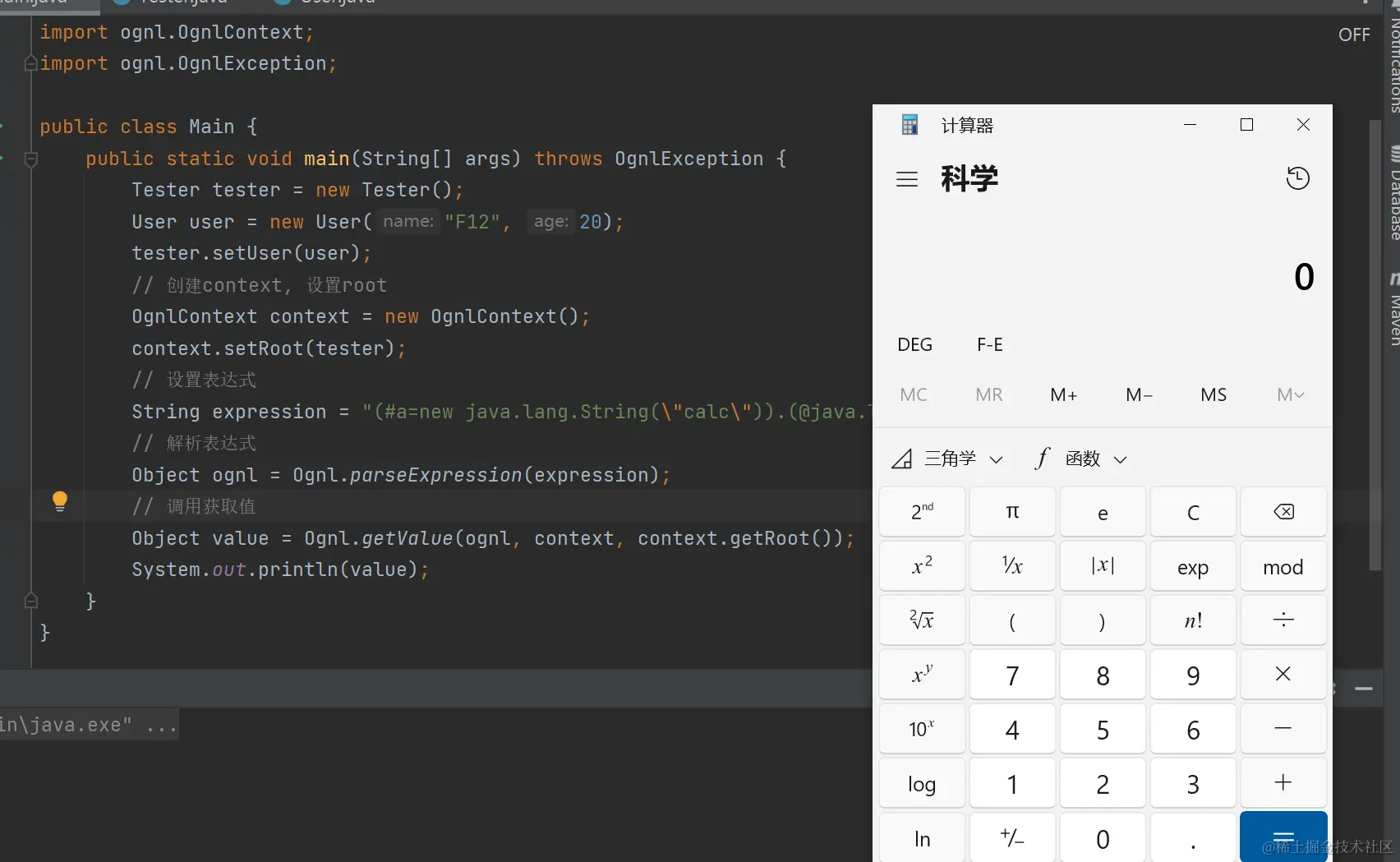Screen dimensions: 1400x862
Task: Click System.out.println(value) line
Action: coord(280,569)
